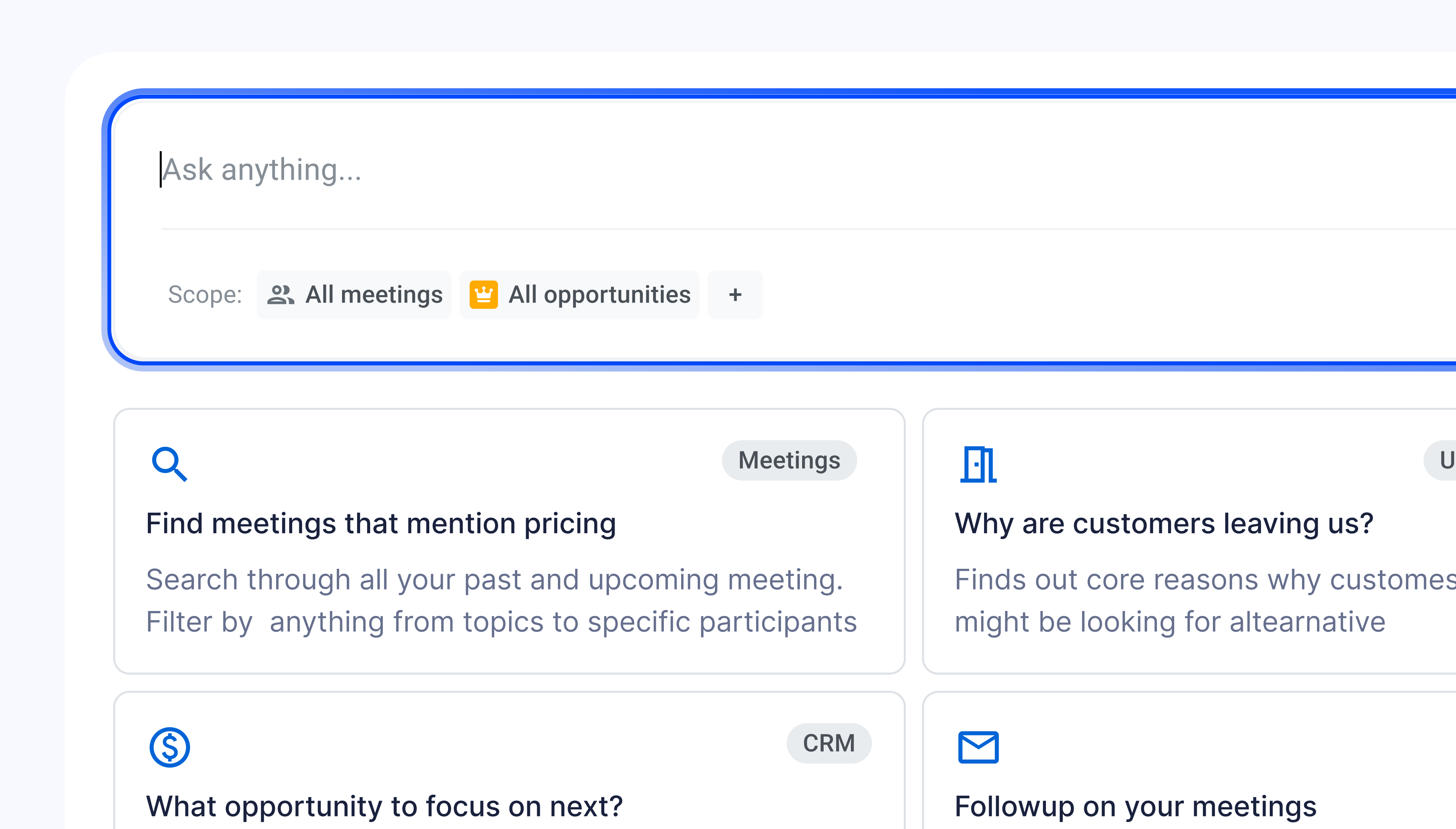Click the orange crown opportunities icon
The image size is (1456, 829).
coord(483,295)
